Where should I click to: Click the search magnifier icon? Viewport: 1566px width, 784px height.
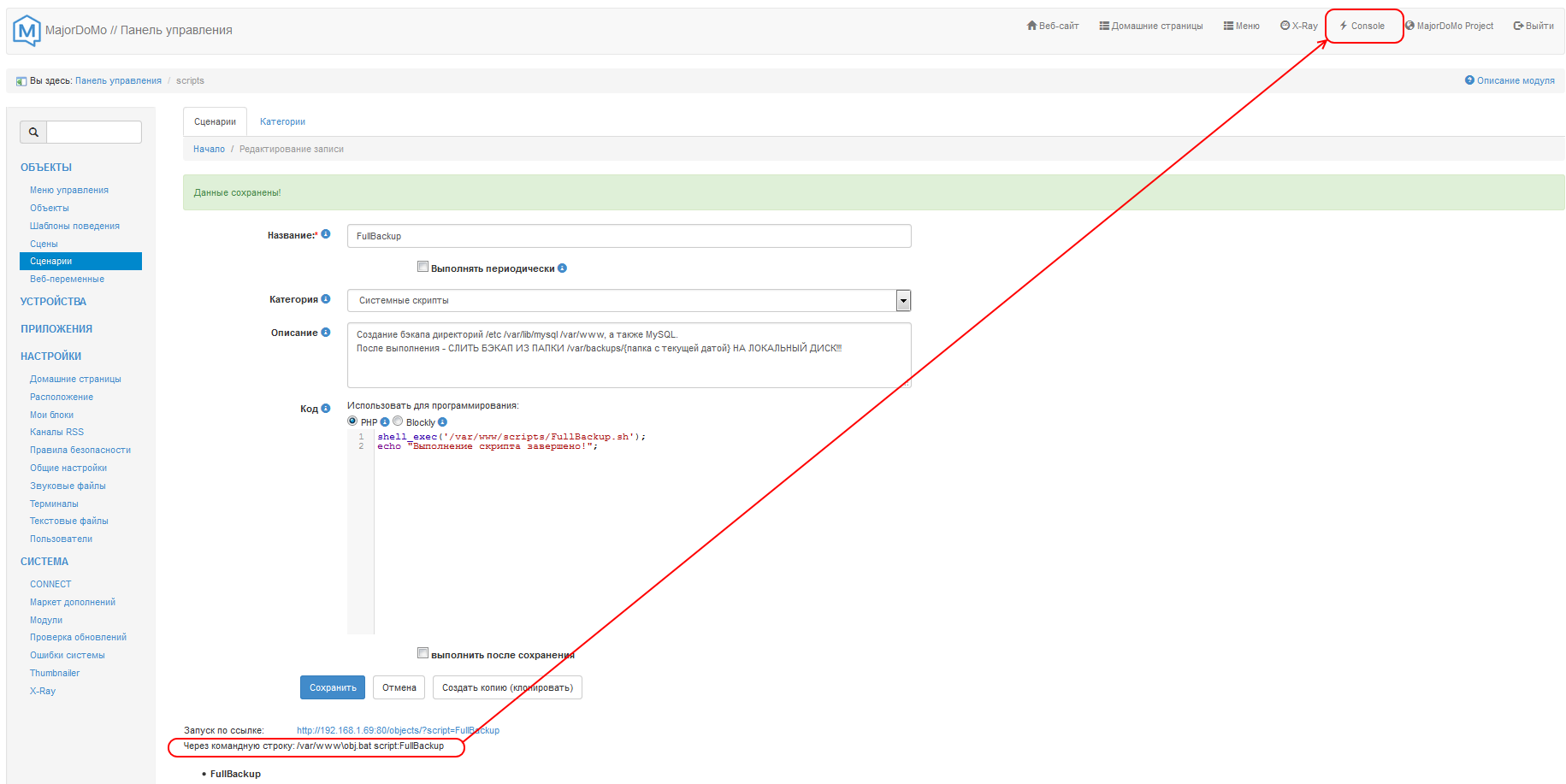point(33,132)
